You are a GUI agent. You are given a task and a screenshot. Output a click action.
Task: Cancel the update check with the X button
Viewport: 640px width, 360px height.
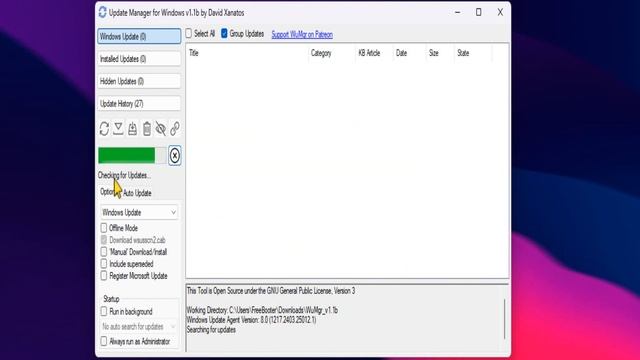(x=175, y=156)
